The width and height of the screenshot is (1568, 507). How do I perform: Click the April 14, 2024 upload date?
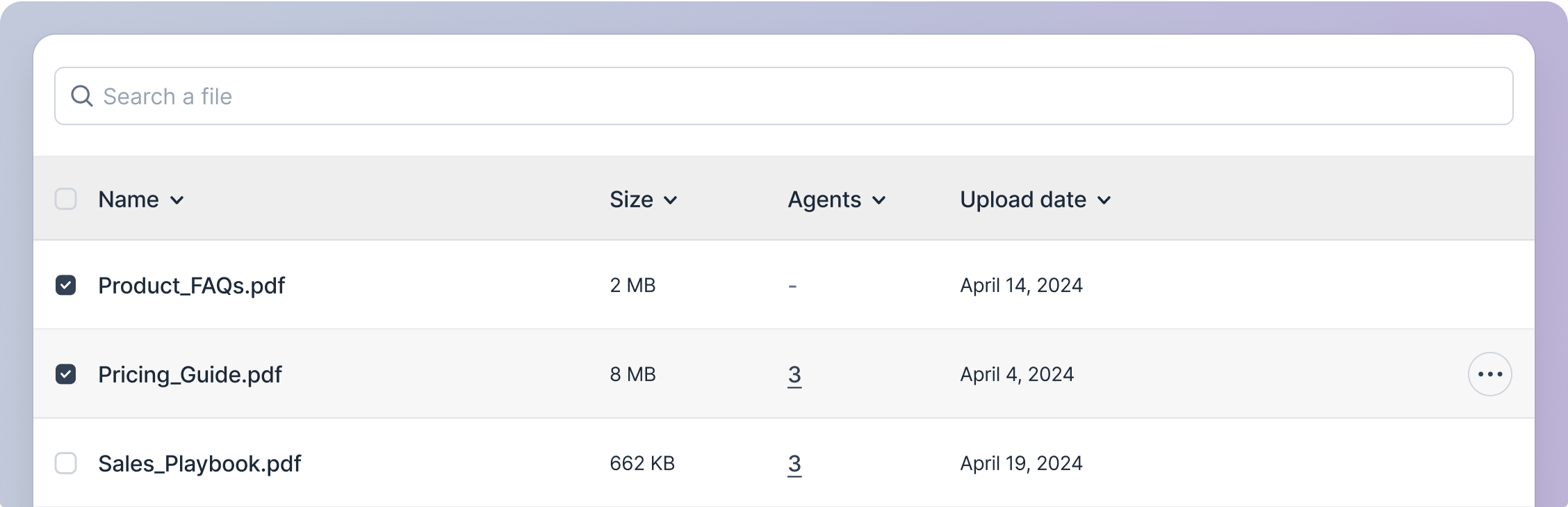point(1021,285)
